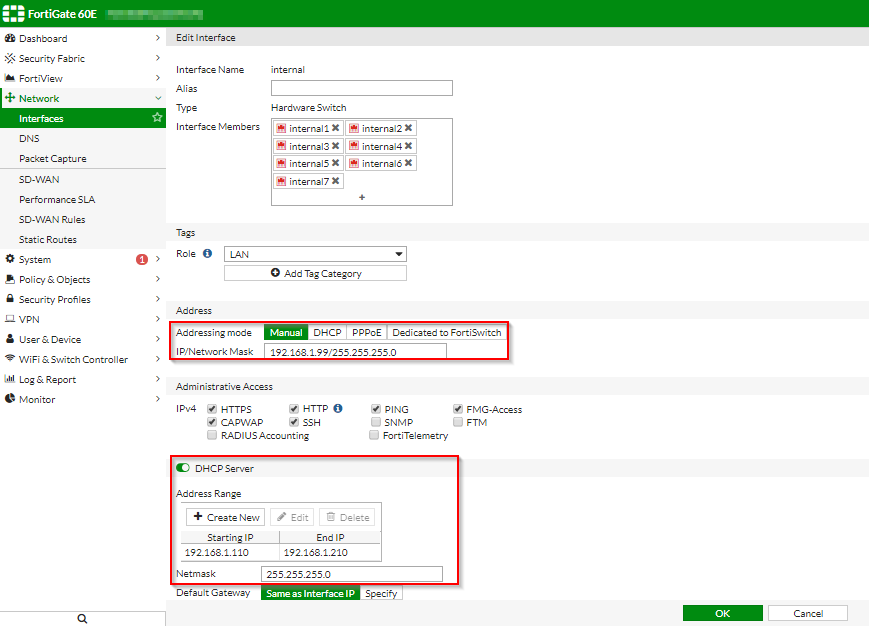The width and height of the screenshot is (869, 626).
Task: Select the DHCP addressing mode tab
Action: click(328, 331)
